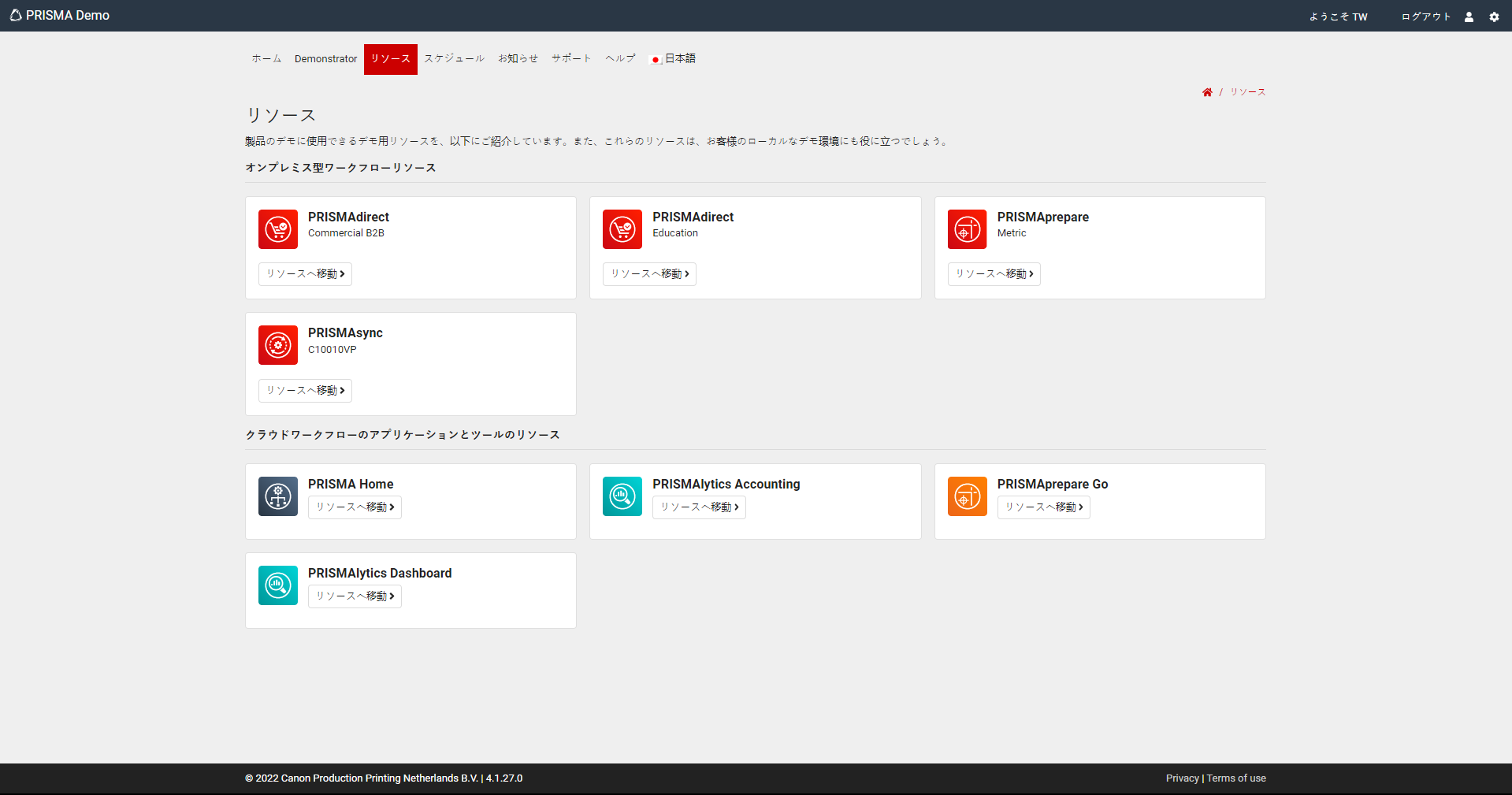
Task: Open the サポート menu tab
Action: (x=572, y=59)
